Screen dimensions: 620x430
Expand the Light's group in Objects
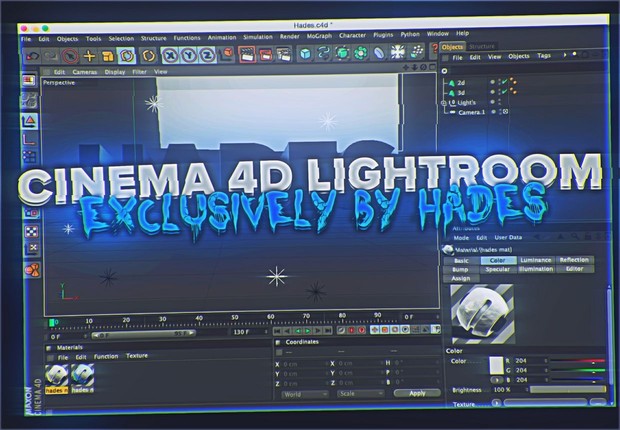444,103
